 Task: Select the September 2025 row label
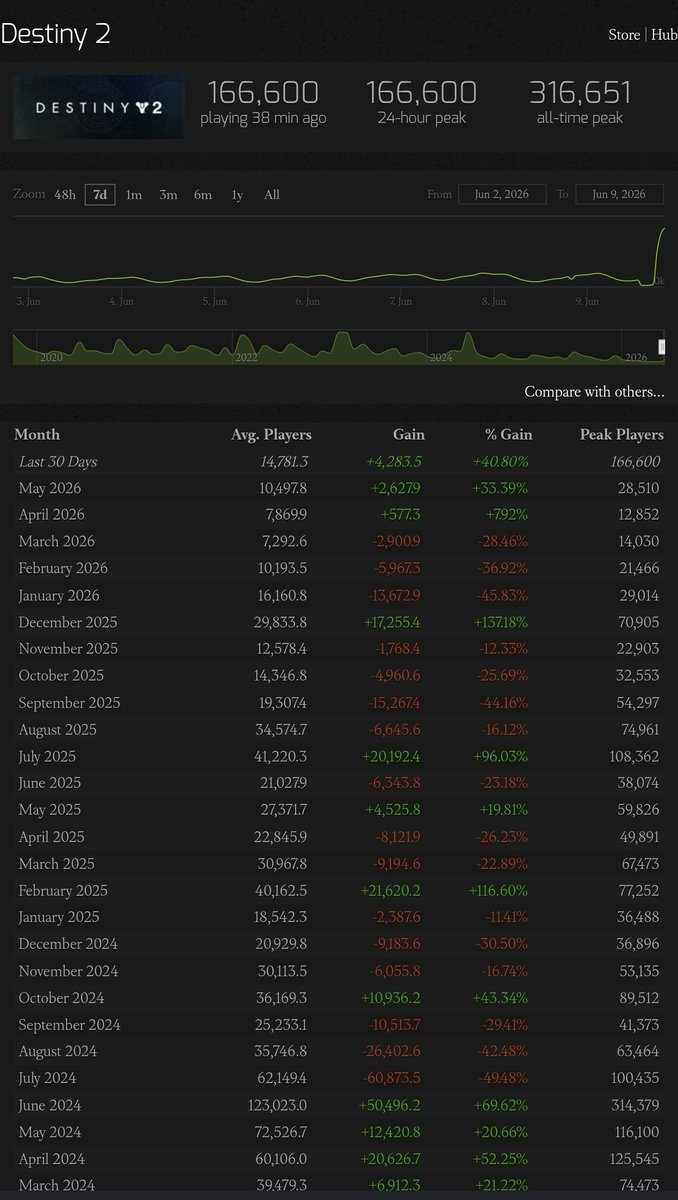69,702
